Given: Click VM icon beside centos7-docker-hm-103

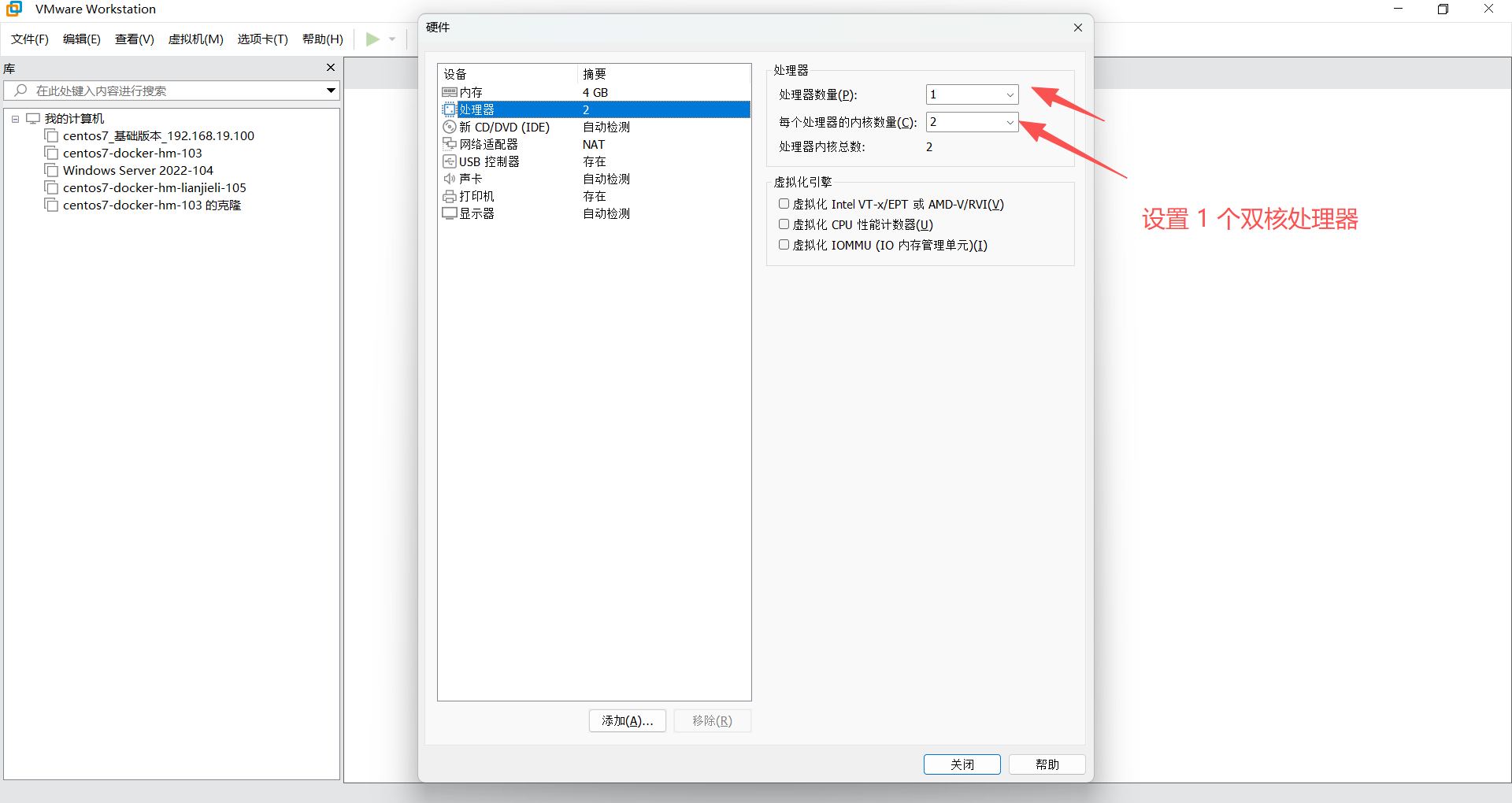Looking at the screenshot, I should pos(51,153).
